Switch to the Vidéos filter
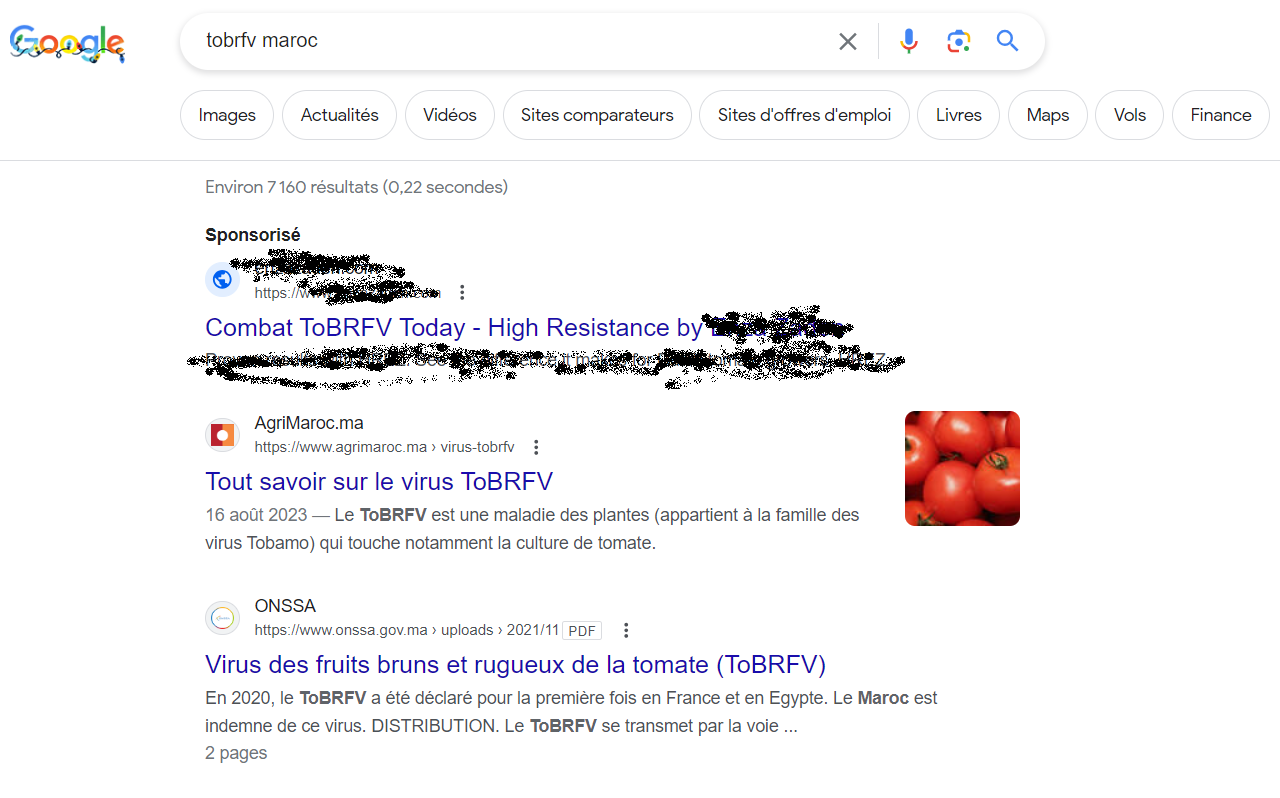The width and height of the screenshot is (1280, 798). click(450, 115)
